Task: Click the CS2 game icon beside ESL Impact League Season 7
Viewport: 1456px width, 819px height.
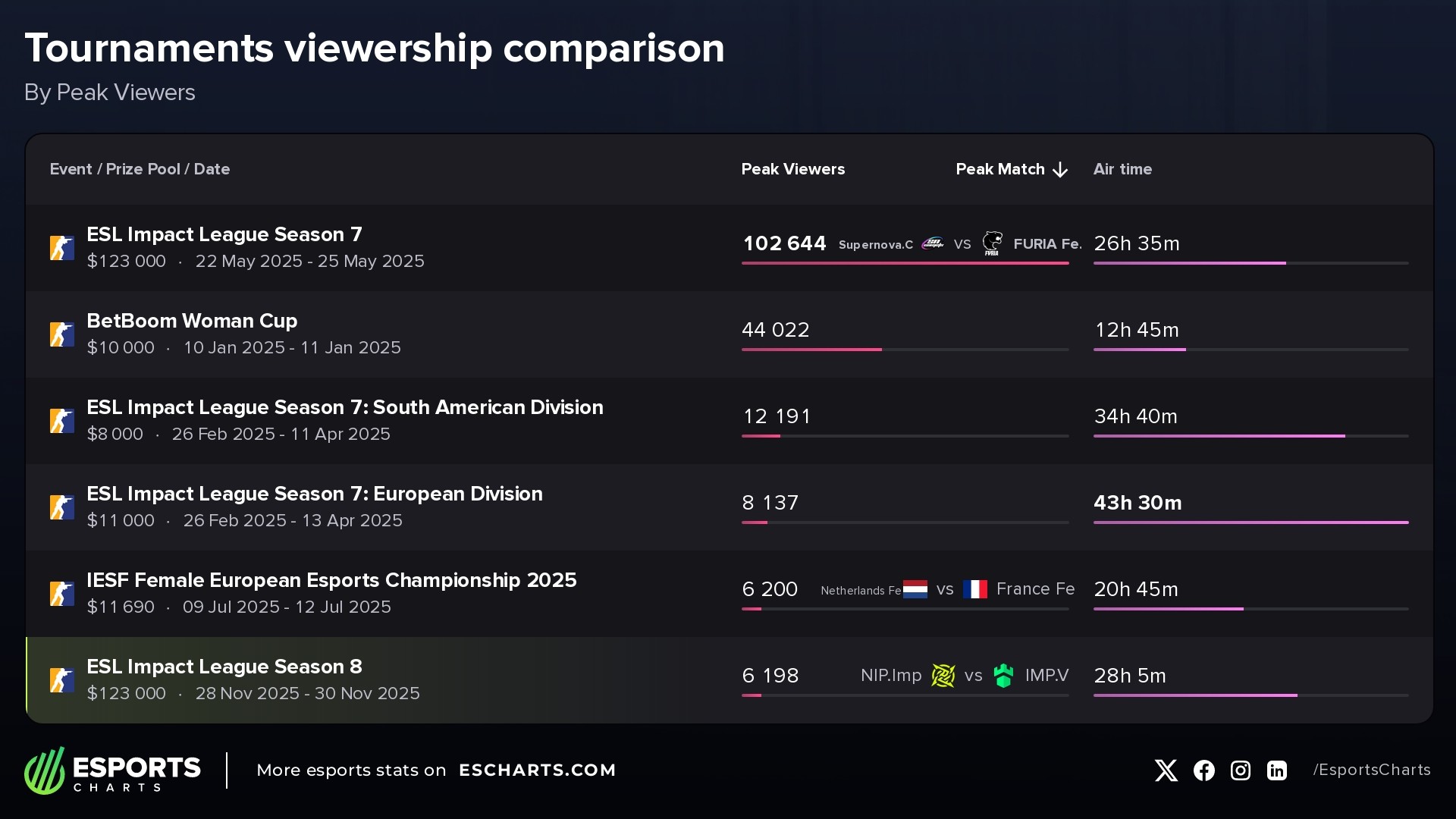Action: pyautogui.click(x=62, y=247)
